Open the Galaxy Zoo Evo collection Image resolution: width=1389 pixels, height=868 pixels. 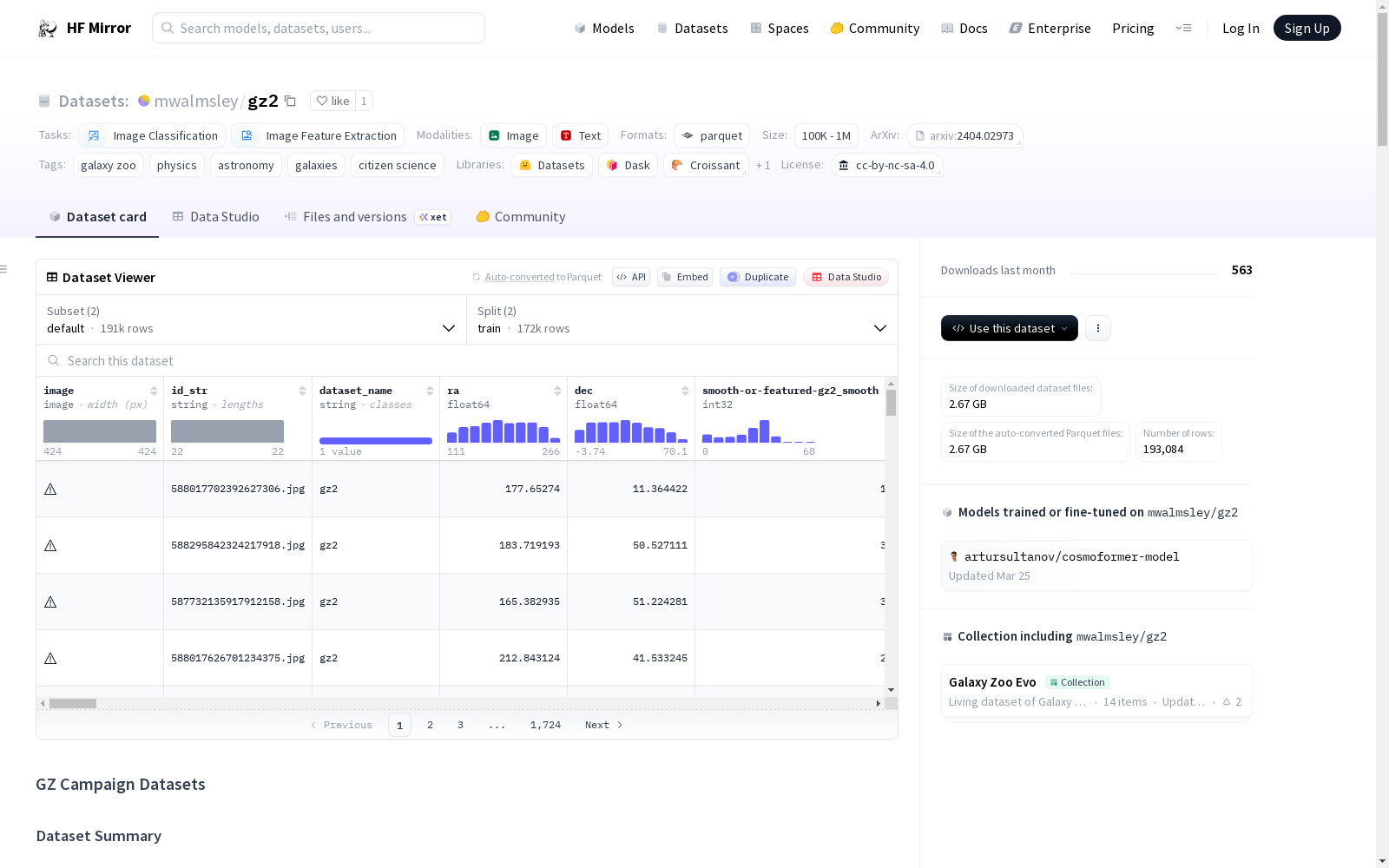click(x=1096, y=692)
